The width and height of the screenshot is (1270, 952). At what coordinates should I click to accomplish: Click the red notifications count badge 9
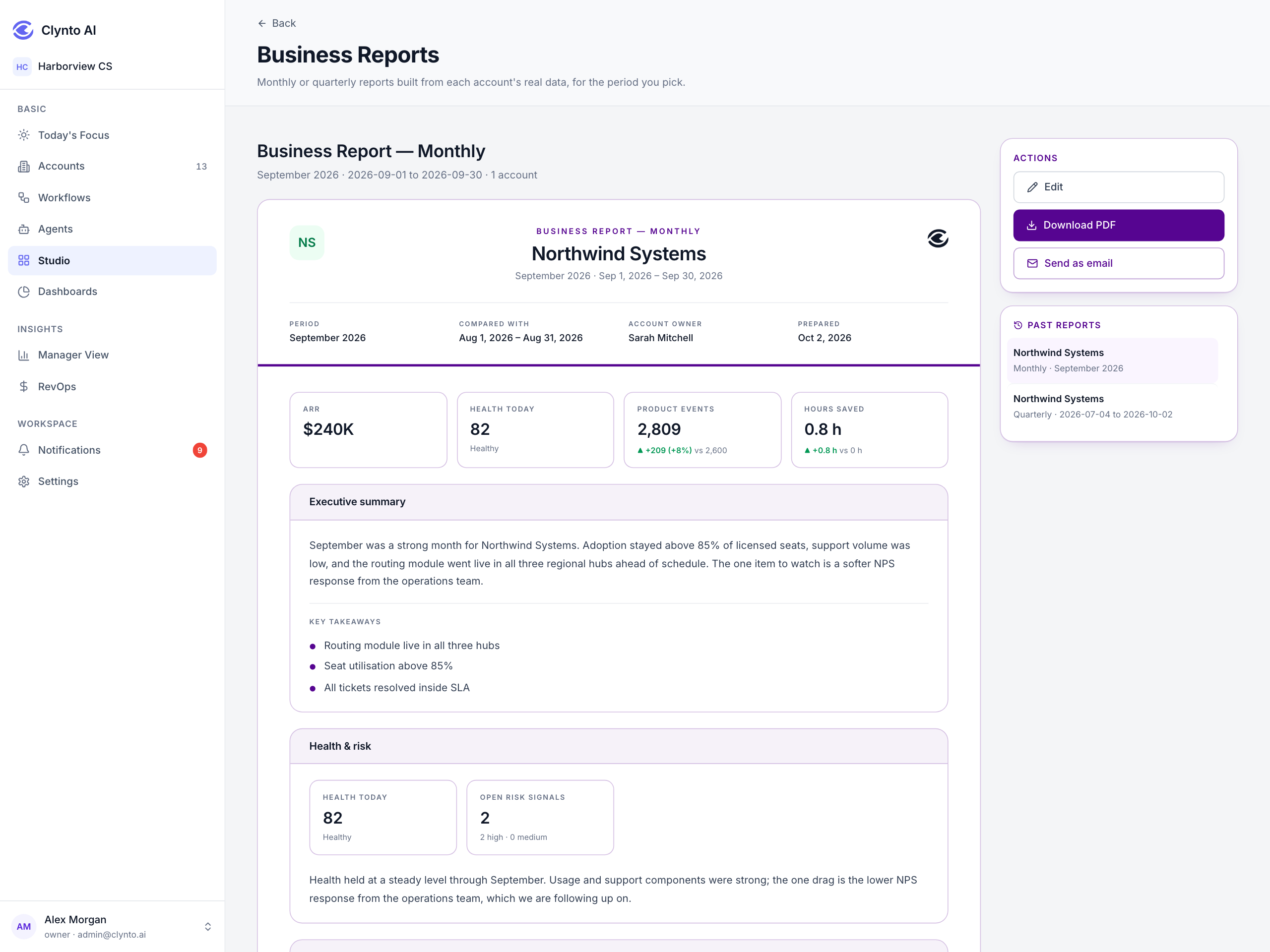pos(200,450)
